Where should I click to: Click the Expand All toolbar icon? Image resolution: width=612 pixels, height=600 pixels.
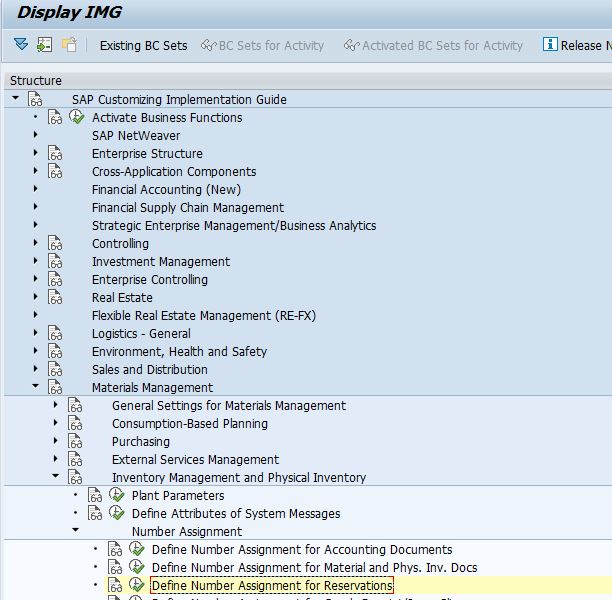click(21, 44)
